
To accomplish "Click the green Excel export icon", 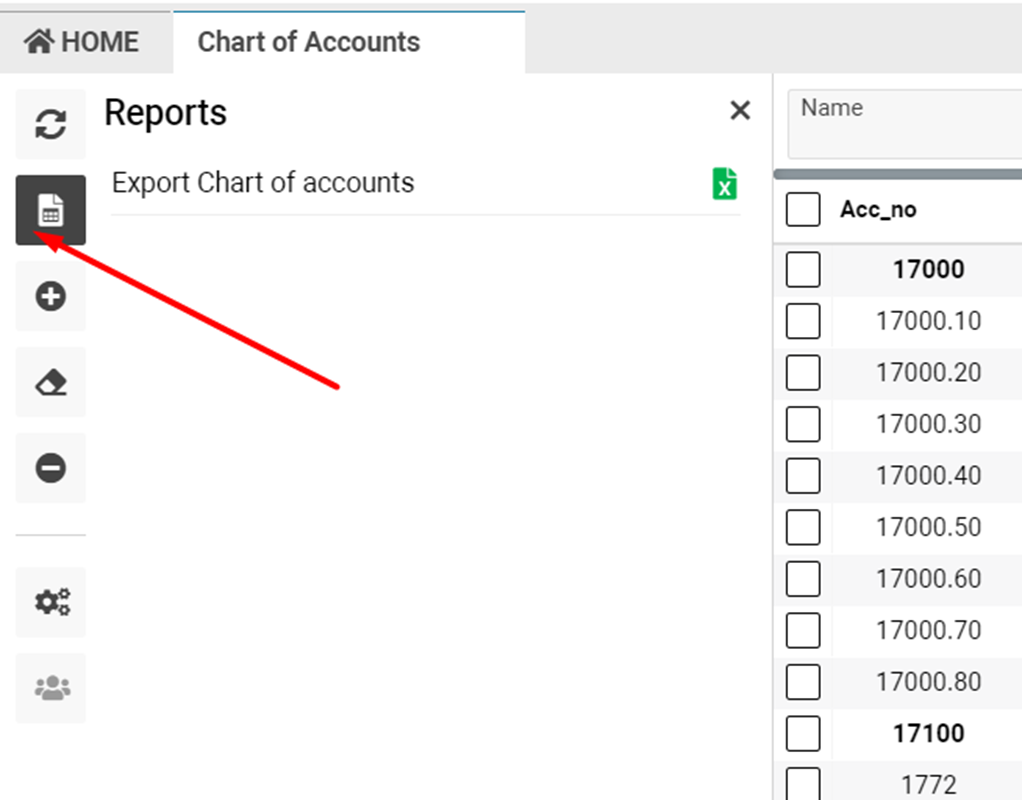I will click(x=724, y=183).
